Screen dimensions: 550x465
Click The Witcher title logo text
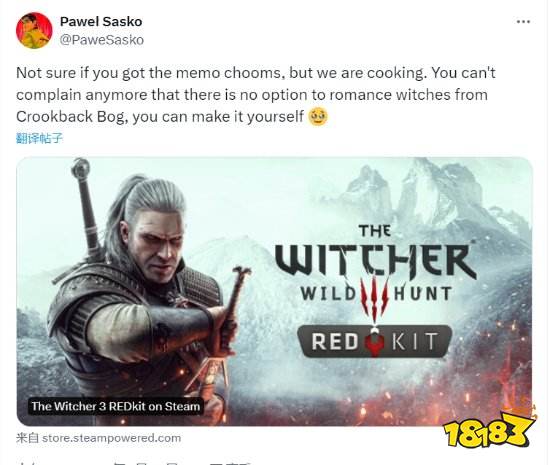tap(375, 255)
